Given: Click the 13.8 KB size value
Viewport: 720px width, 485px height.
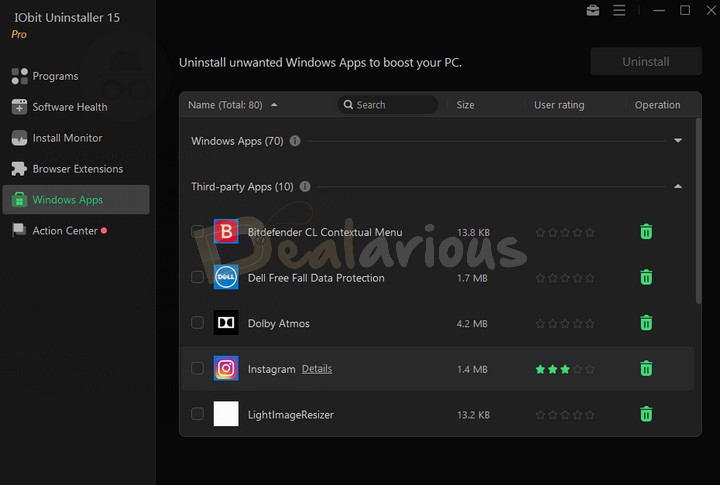Looking at the screenshot, I should (473, 232).
